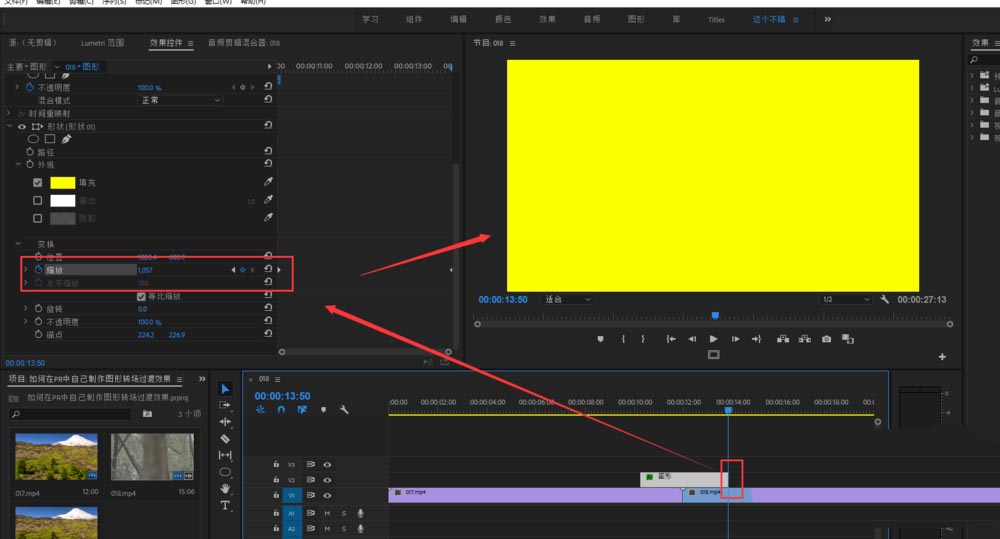
Task: Open 效果控件 panel menu
Action: (190, 43)
